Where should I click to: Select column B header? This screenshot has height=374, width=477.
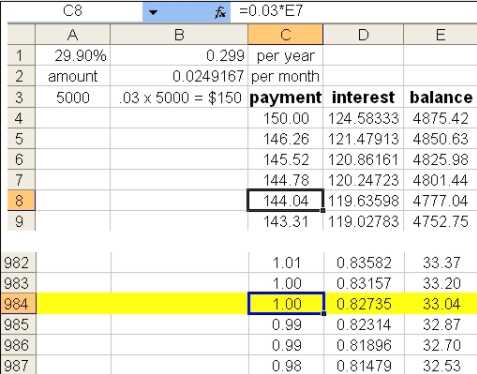[x=179, y=34]
